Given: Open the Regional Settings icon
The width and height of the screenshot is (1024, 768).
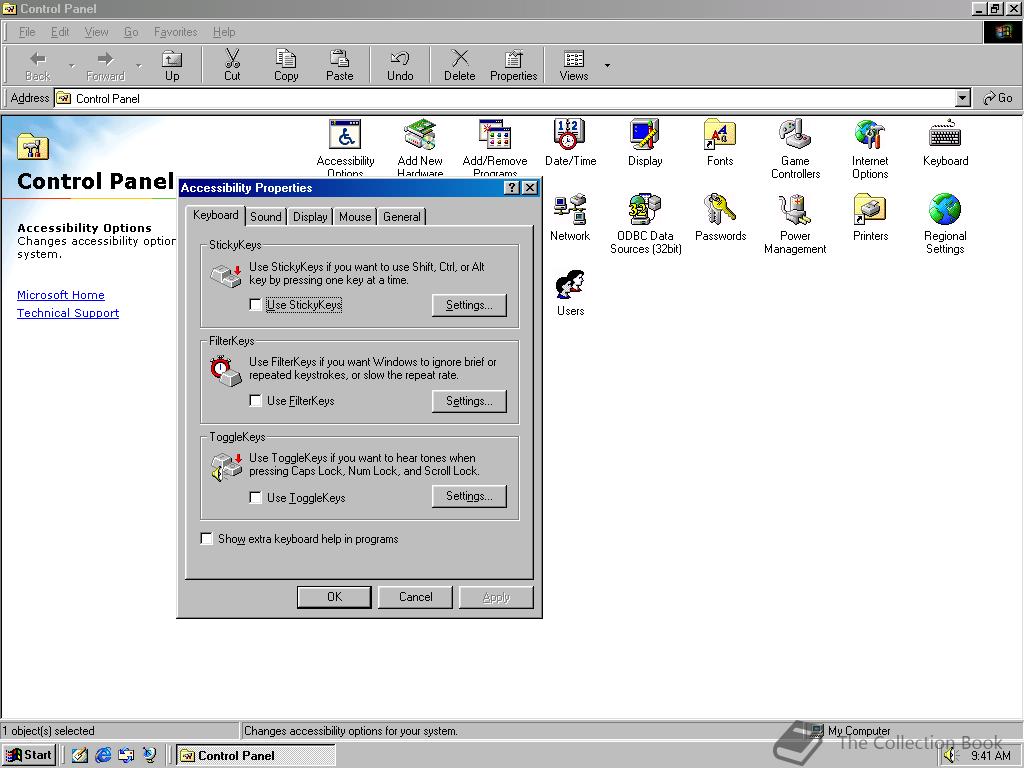Looking at the screenshot, I should coord(945,210).
